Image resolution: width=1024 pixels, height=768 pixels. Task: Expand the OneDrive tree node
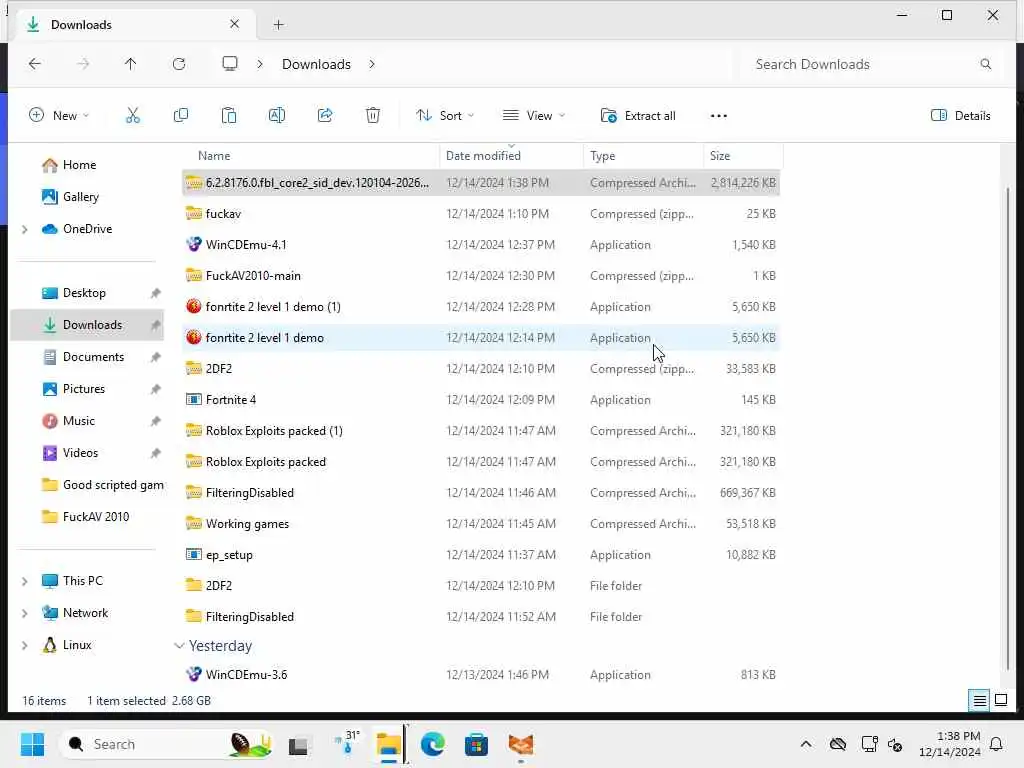[24, 229]
